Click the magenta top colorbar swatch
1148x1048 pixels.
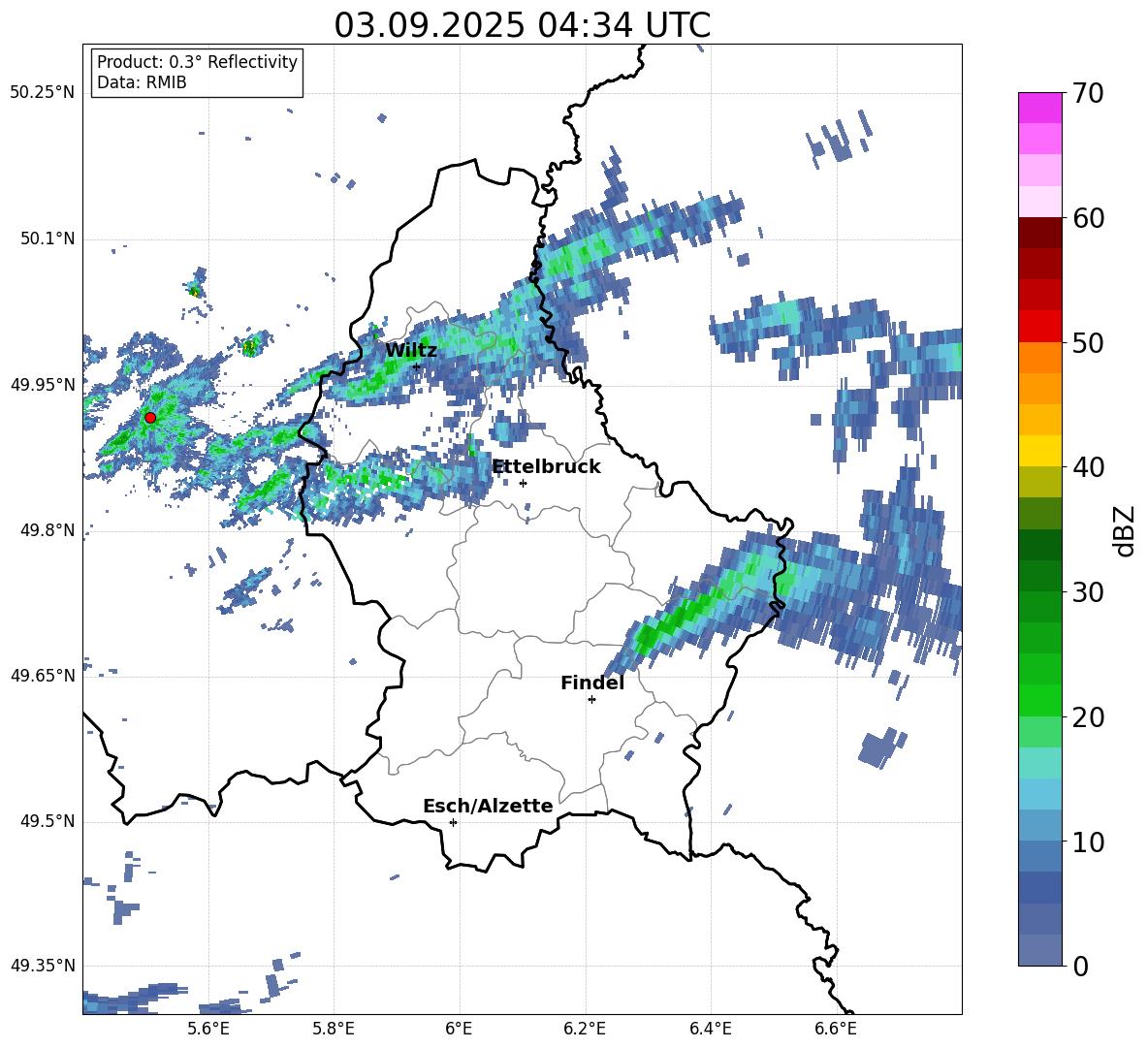click(1039, 109)
